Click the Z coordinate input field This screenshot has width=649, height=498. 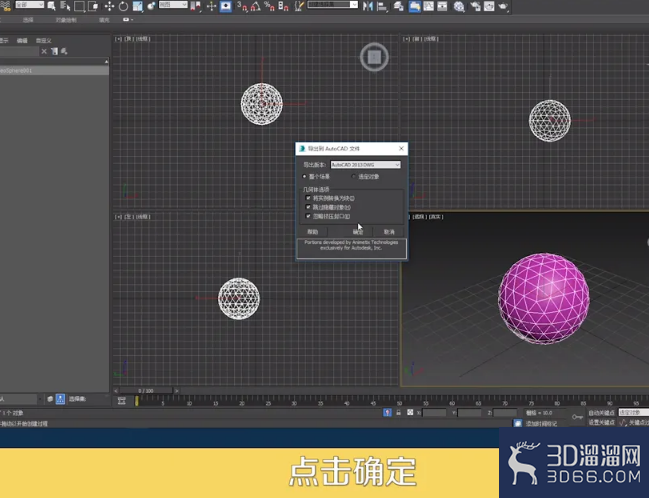[x=505, y=413]
